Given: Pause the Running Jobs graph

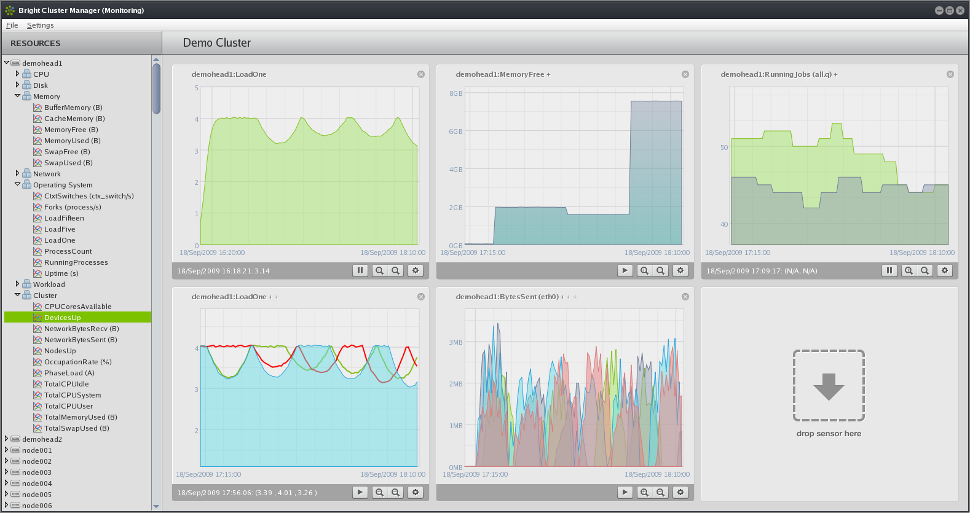Looking at the screenshot, I should coord(889,271).
